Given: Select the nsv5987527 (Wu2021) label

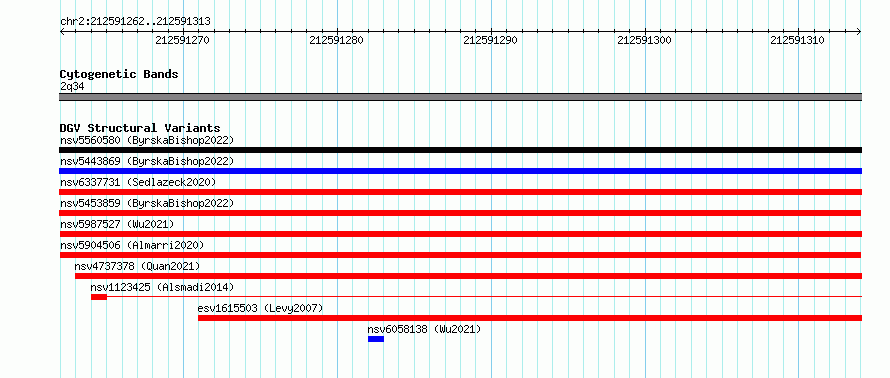Looking at the screenshot, I should [x=117, y=224].
